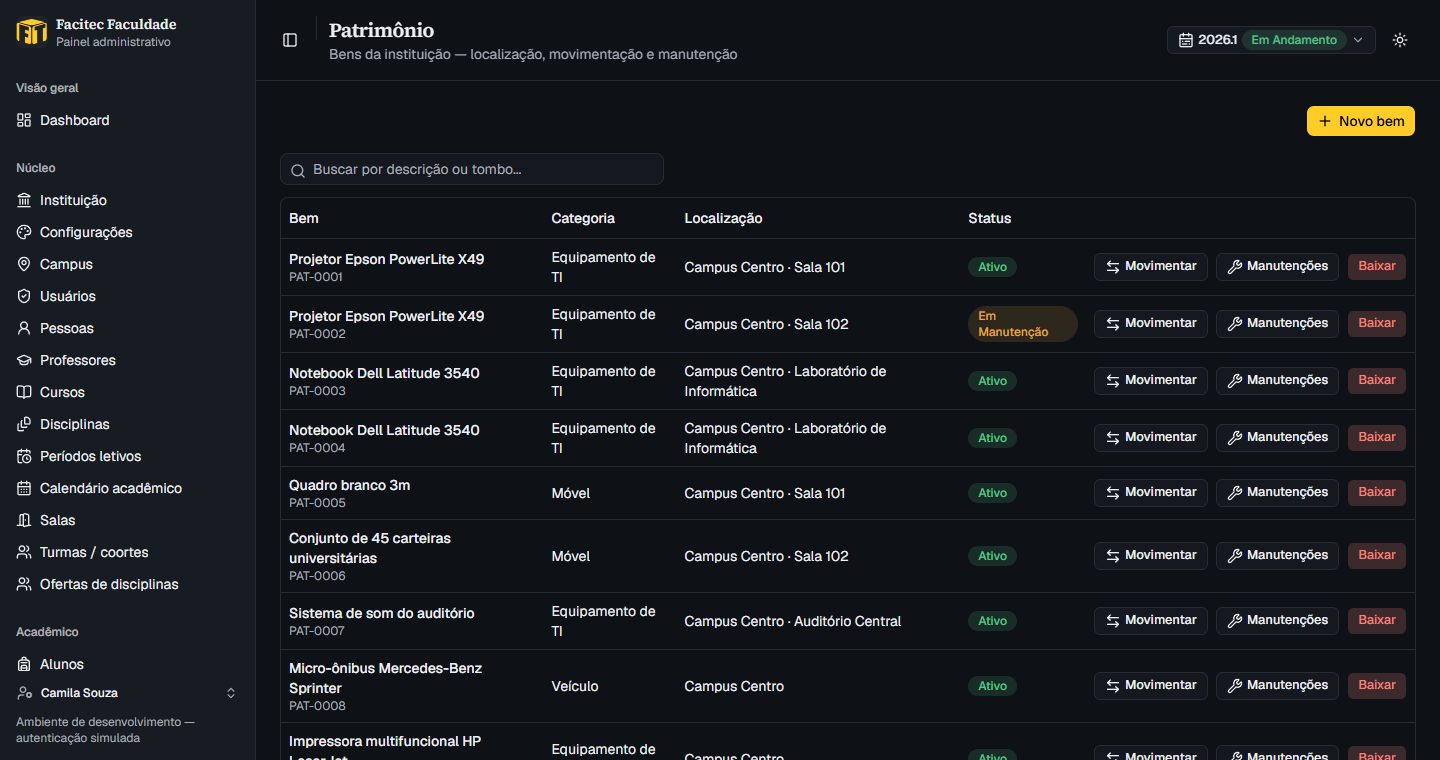Screen dimensions: 1440x760
Task: Click the move arrows icon in PAT-0004 row
Action: point(1112,437)
